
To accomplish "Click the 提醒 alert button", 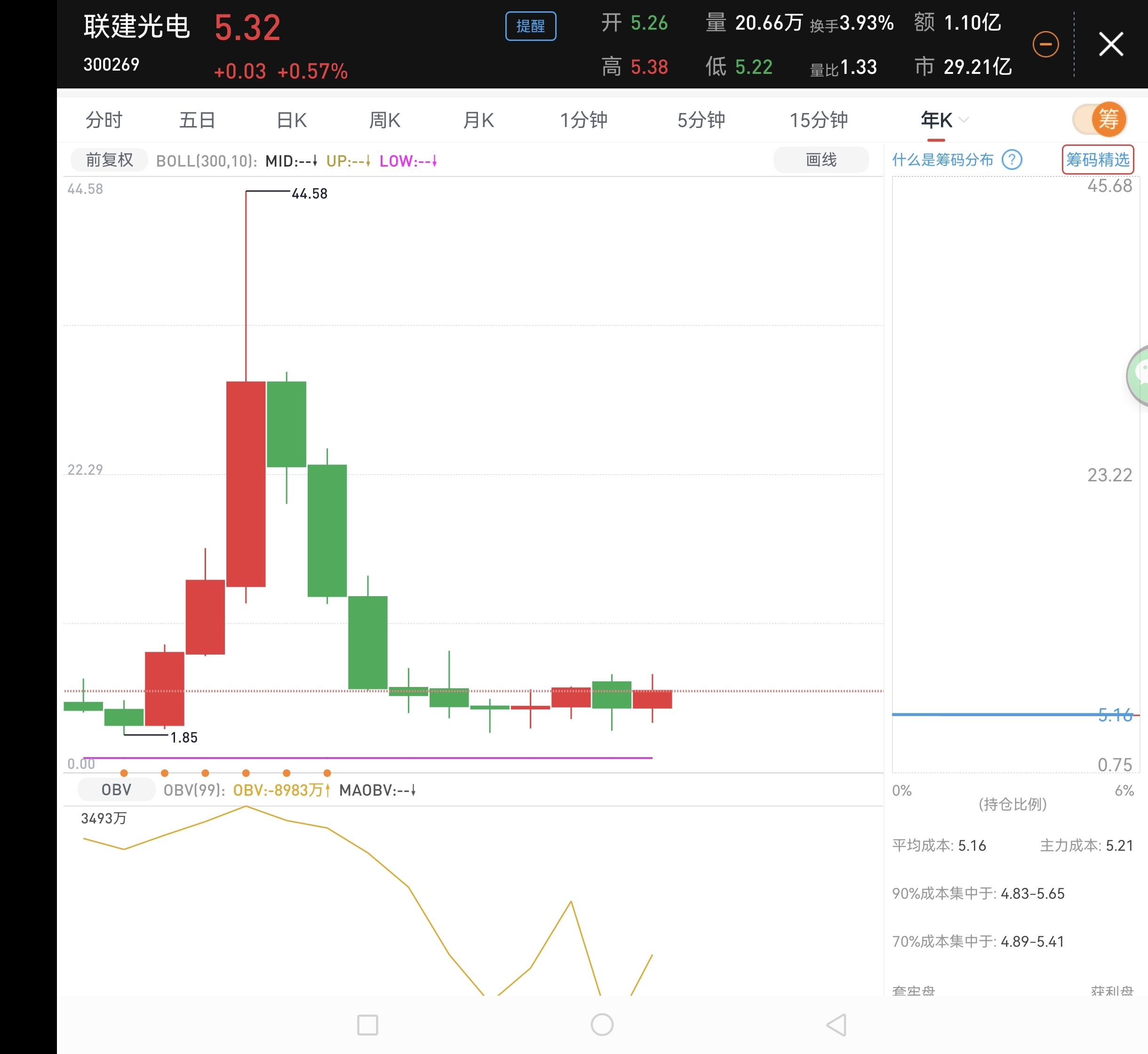I will (x=530, y=26).
